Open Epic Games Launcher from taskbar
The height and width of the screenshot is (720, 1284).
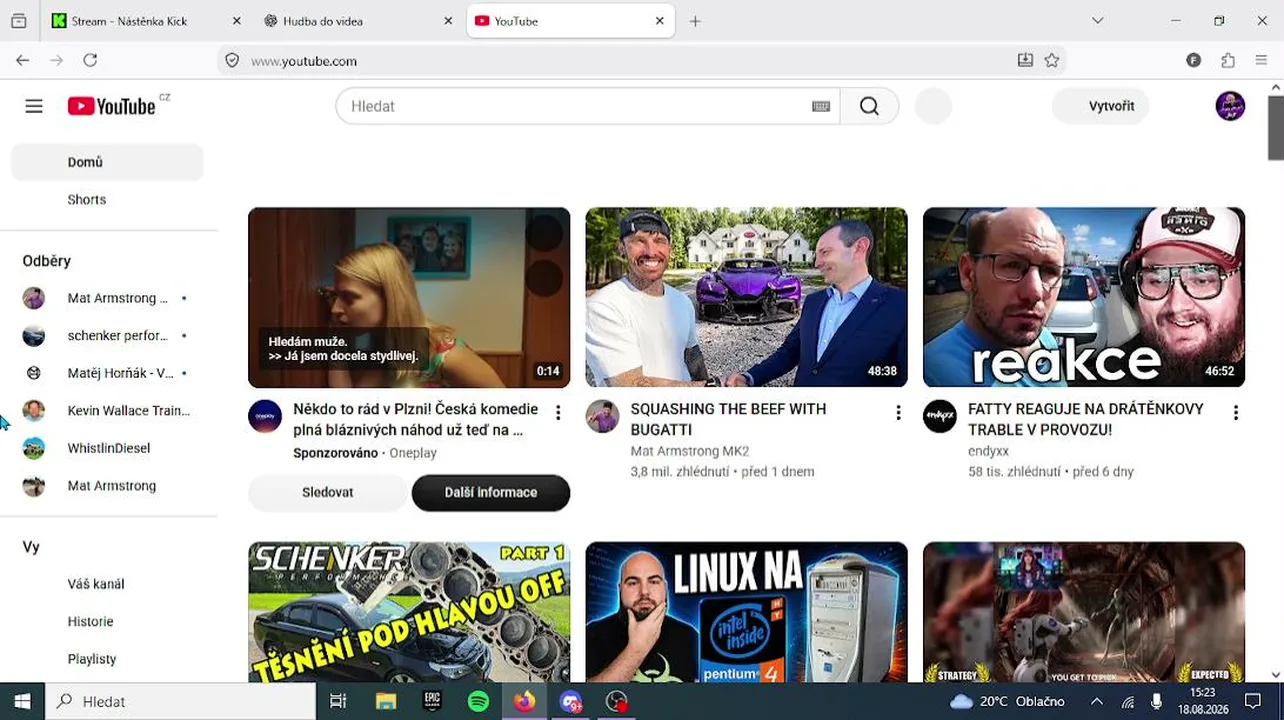click(x=432, y=702)
